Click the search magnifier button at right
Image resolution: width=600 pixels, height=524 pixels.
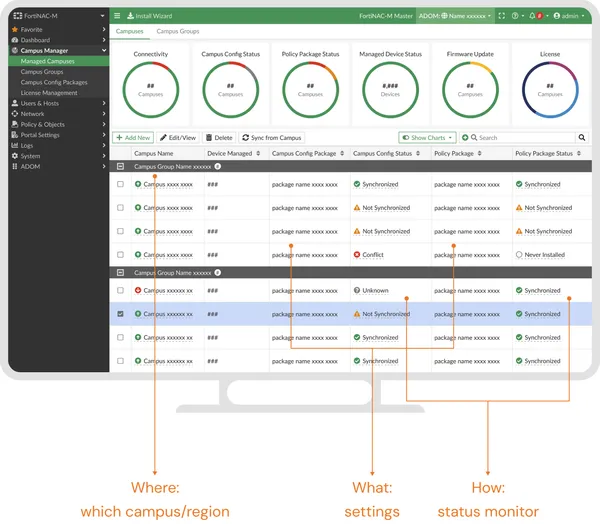point(582,137)
